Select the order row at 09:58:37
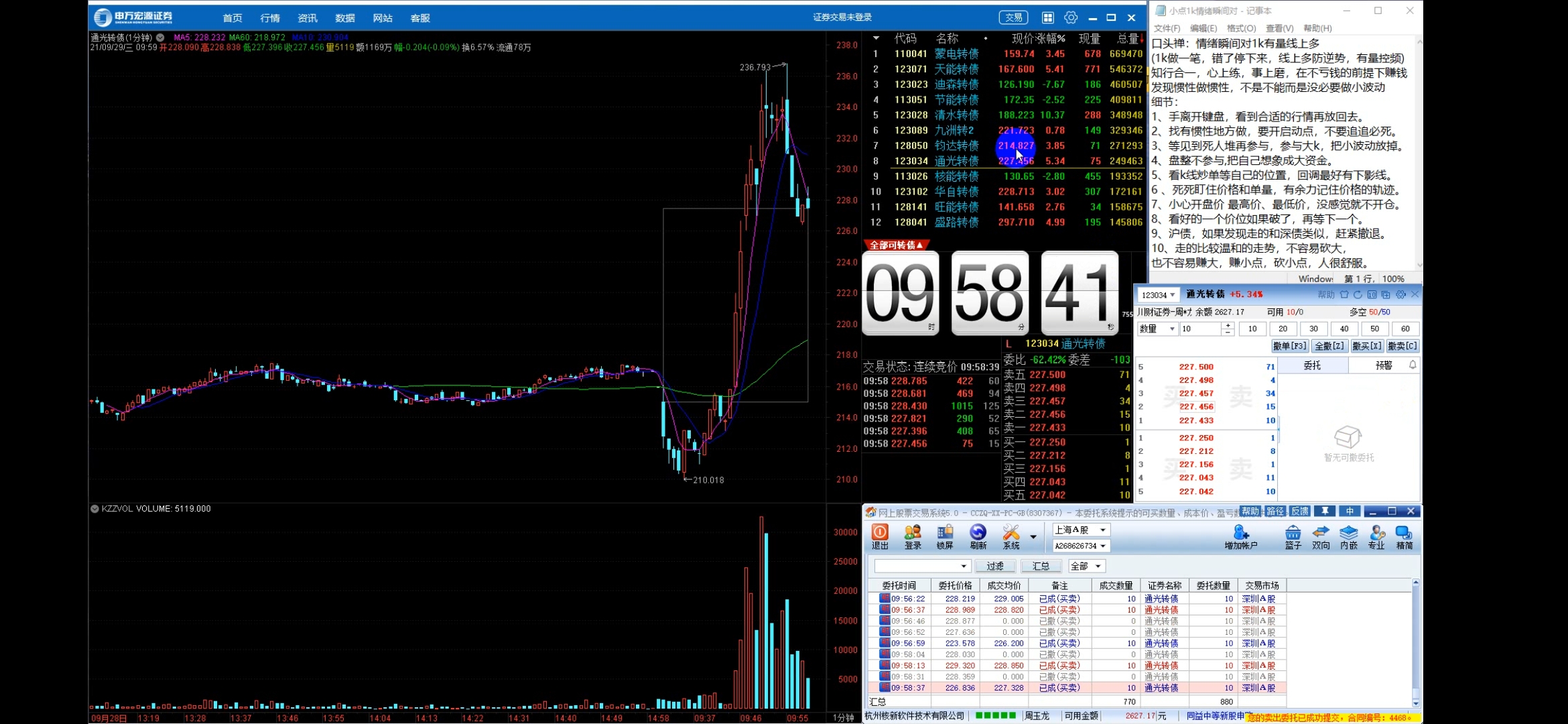Viewport: 1568px width, 724px height. coord(1077,688)
